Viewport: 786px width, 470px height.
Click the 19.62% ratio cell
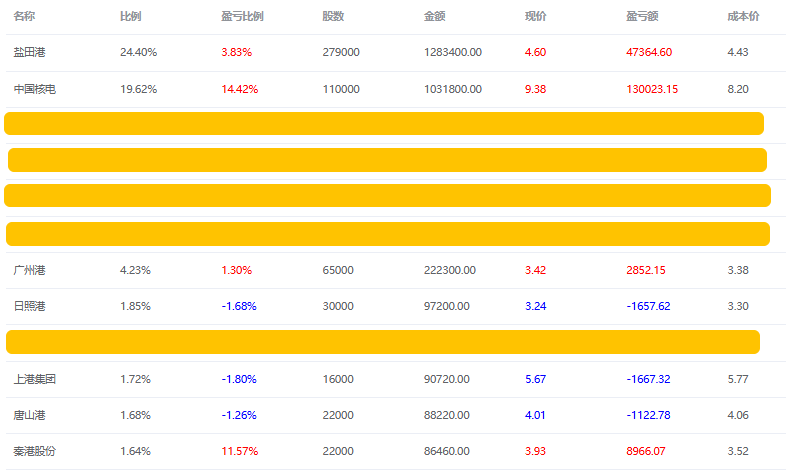pos(138,89)
